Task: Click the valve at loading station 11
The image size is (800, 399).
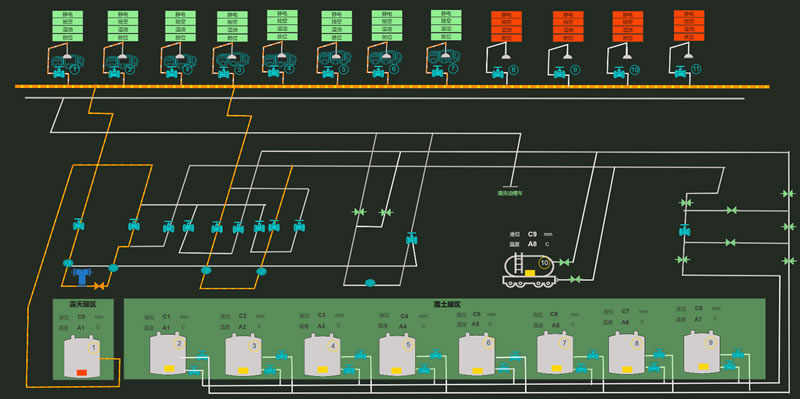Action: (x=681, y=72)
